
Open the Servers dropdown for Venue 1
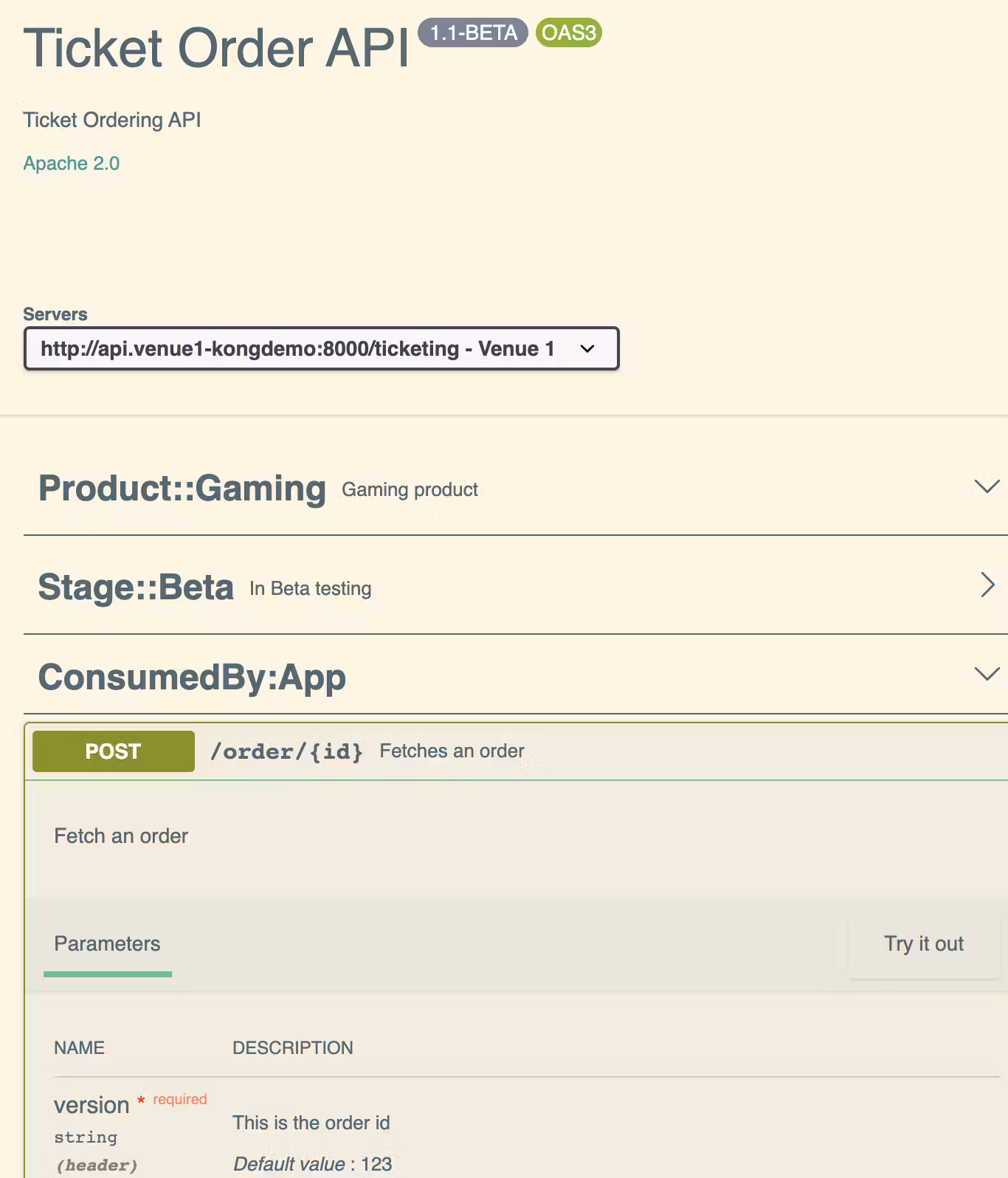tap(321, 348)
